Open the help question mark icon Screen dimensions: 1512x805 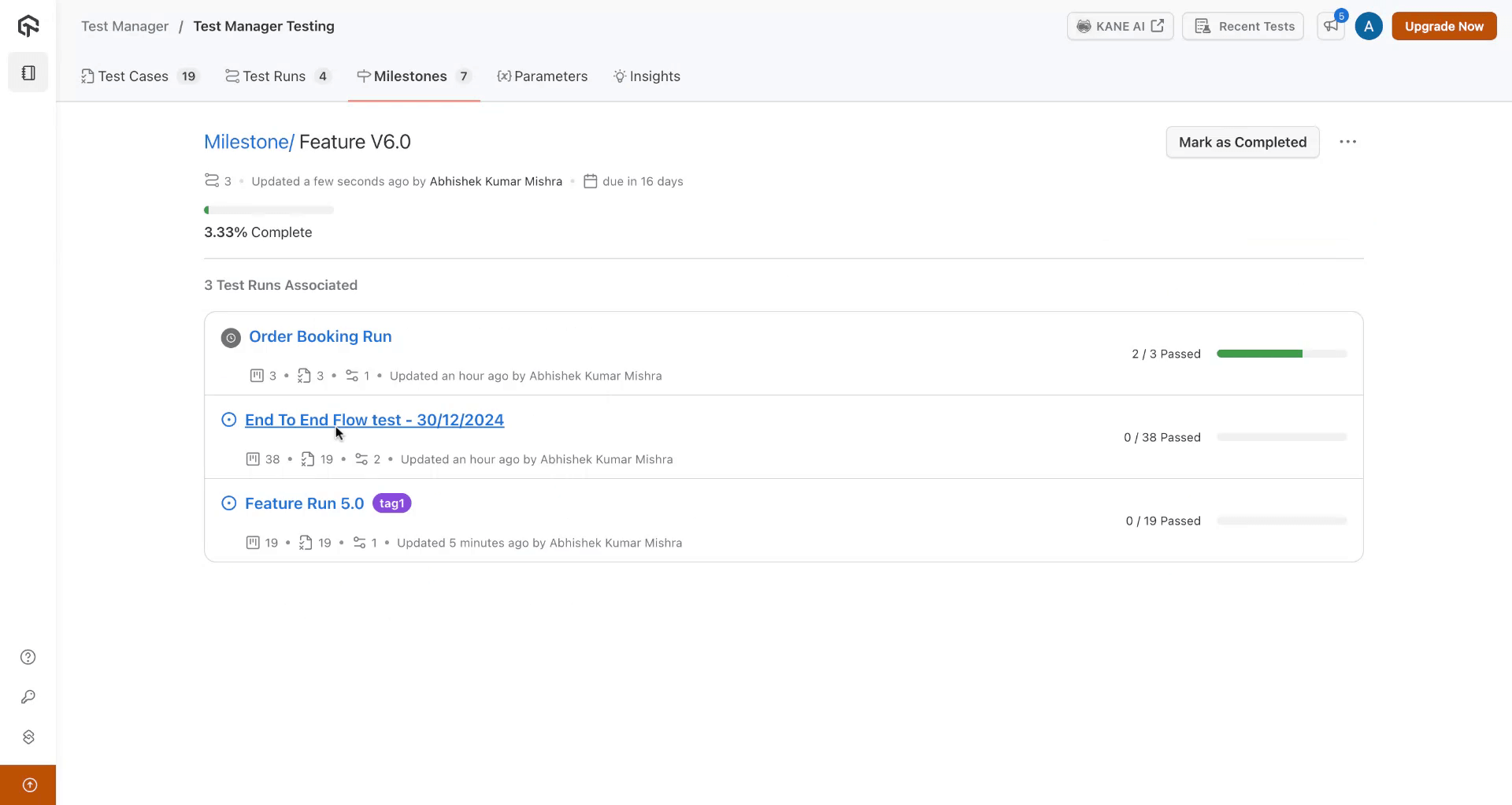(x=28, y=657)
